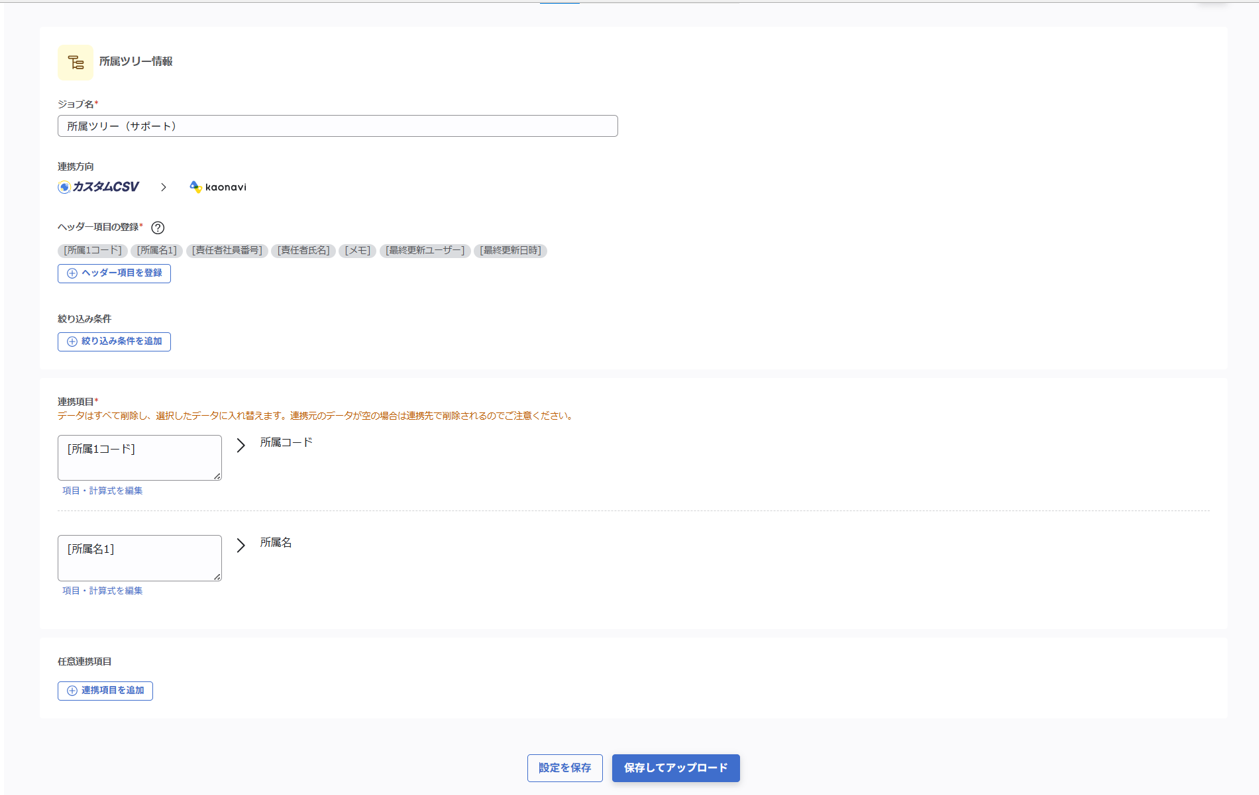Click the resize handle on 所属名1 field

(x=217, y=578)
